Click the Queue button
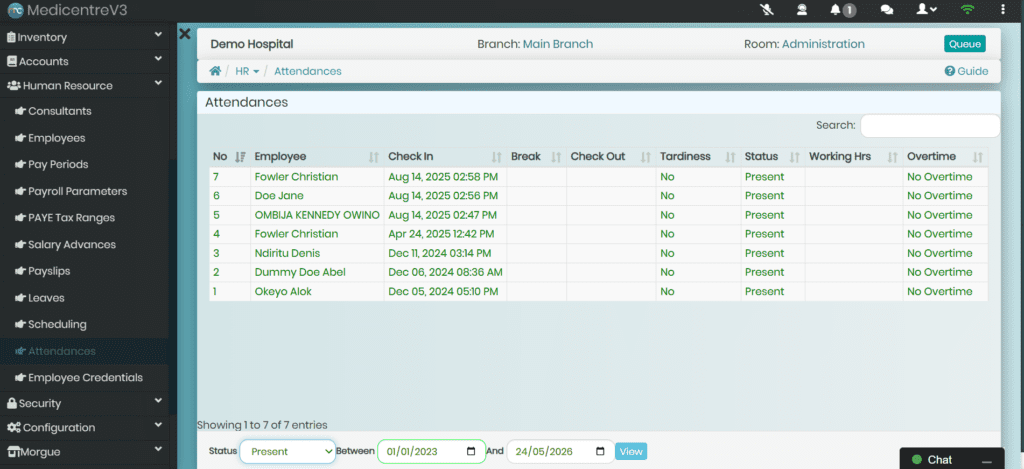 click(965, 44)
